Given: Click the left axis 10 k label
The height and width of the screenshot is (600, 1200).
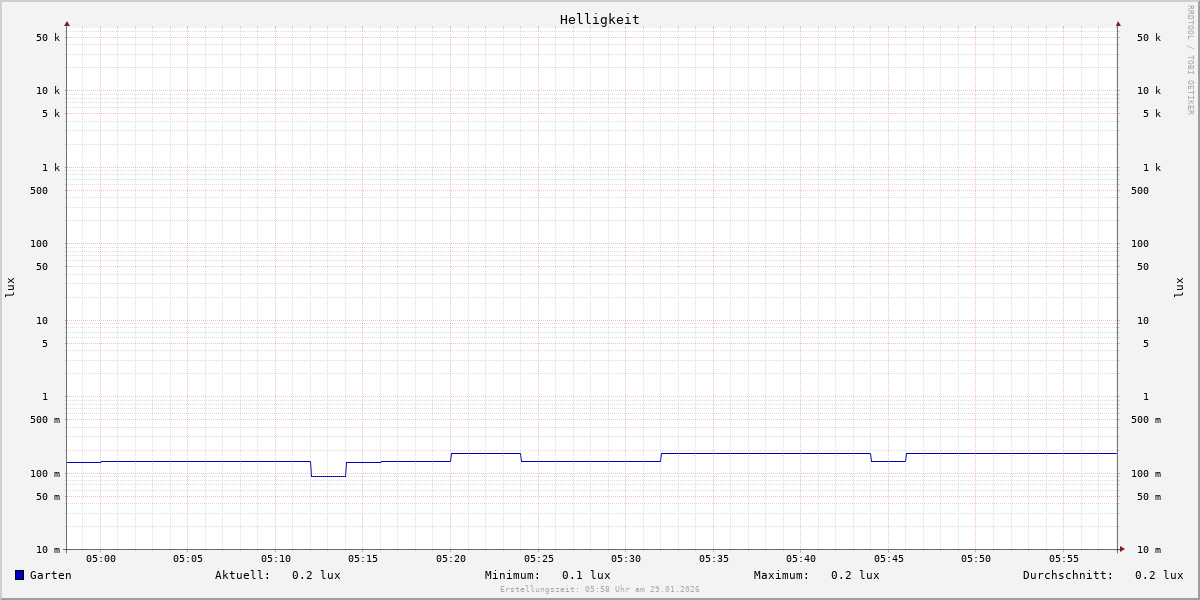Looking at the screenshot, I should [x=48, y=91].
